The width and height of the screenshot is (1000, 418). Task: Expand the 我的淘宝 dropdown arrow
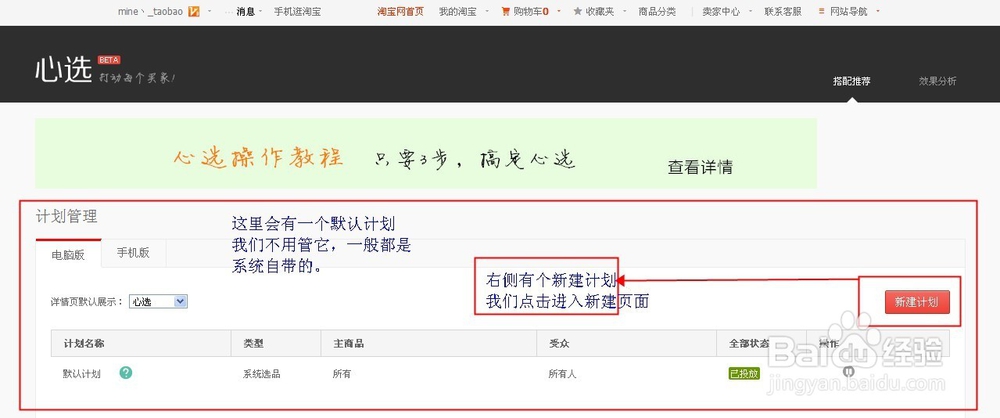487,11
